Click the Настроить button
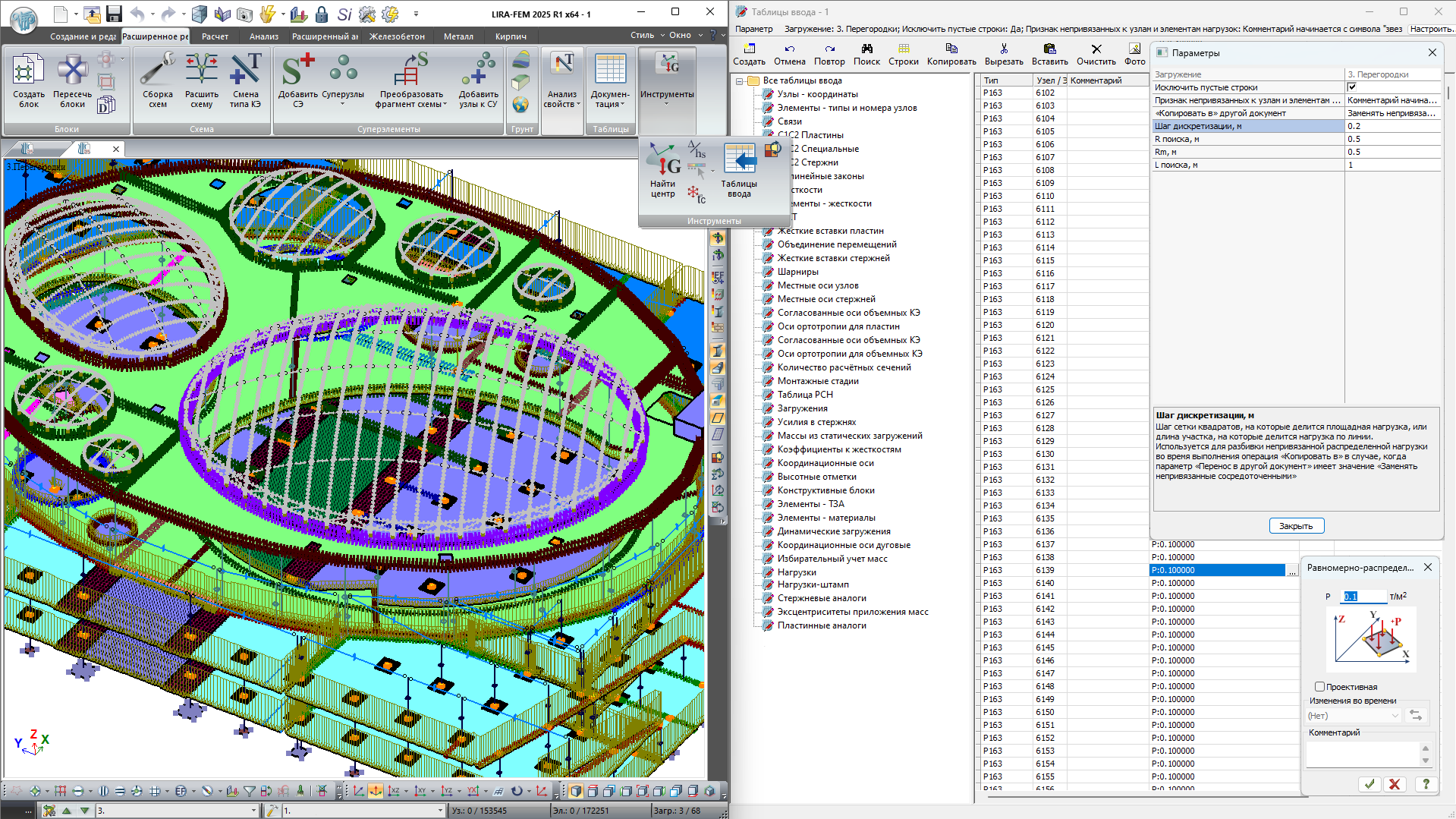This screenshot has height=819, width=1456. pyautogui.click(x=1432, y=29)
